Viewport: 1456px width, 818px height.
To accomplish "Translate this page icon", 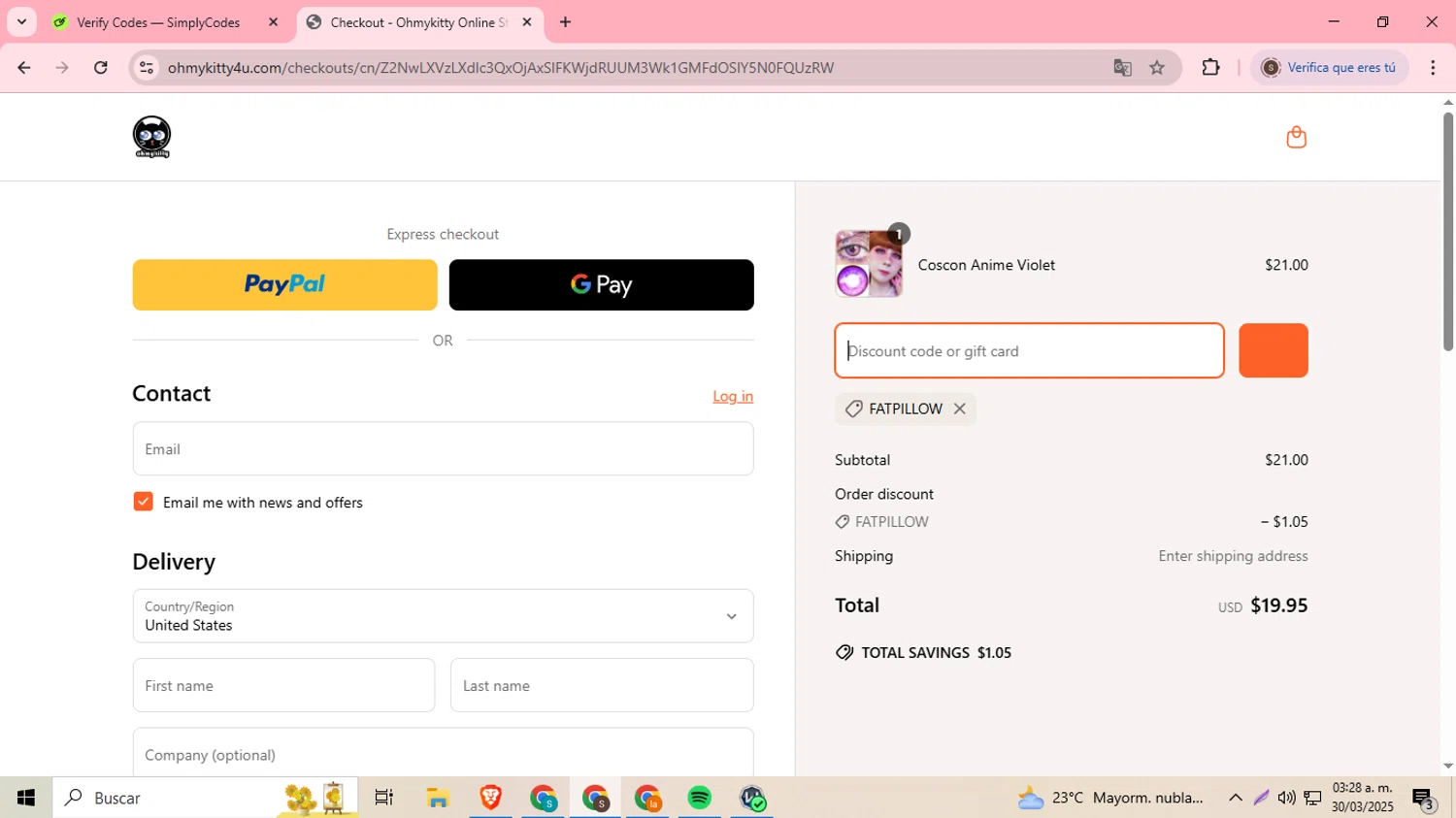I will click(1122, 68).
